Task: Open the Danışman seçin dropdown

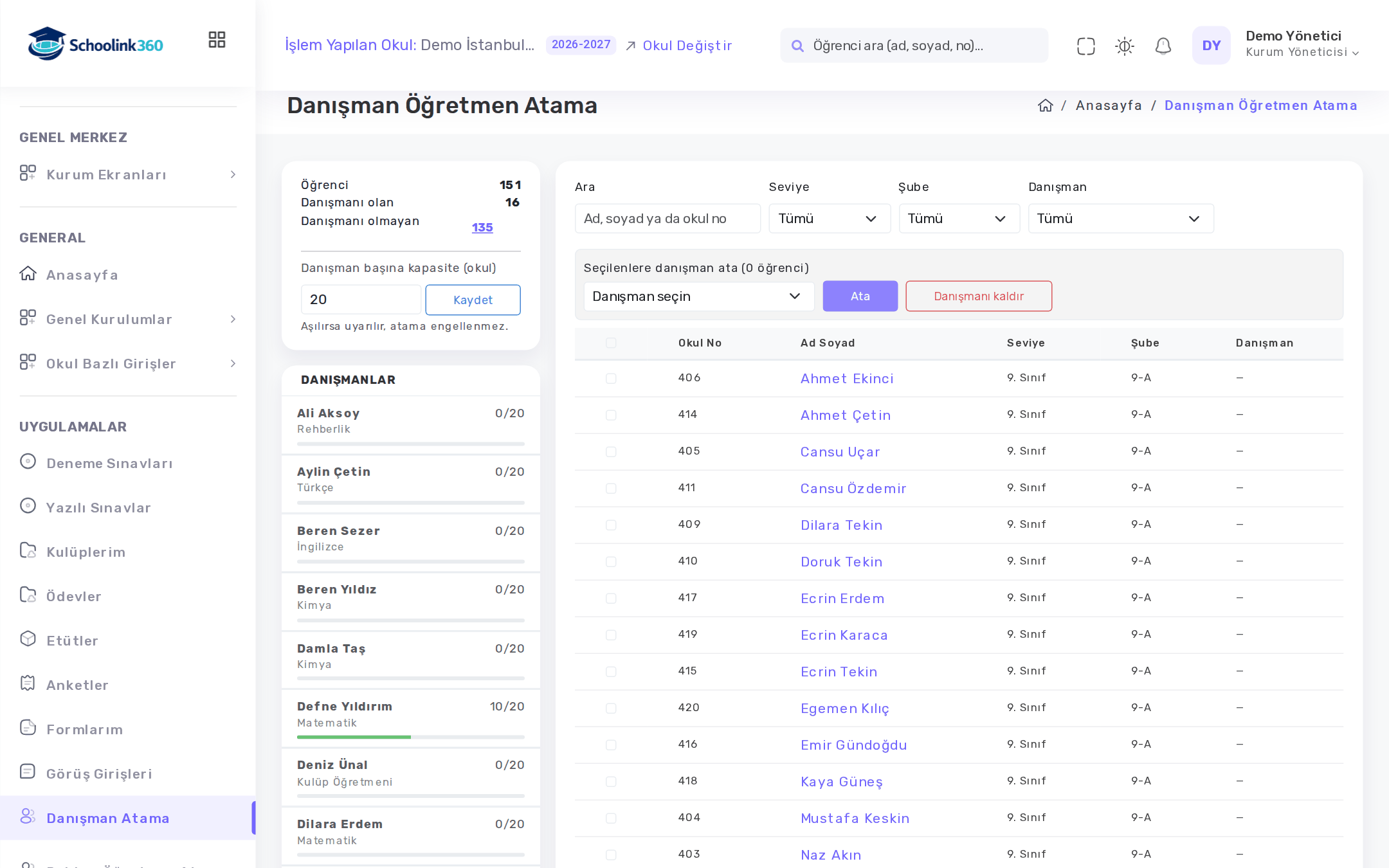Action: 698,296
